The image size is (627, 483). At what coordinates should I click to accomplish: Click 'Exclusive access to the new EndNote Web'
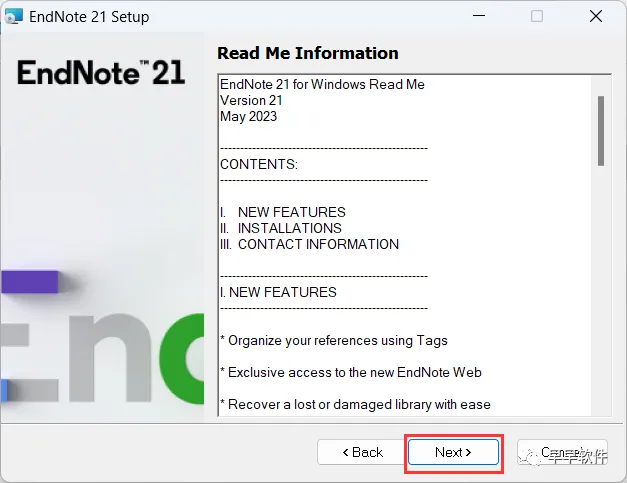(x=351, y=372)
